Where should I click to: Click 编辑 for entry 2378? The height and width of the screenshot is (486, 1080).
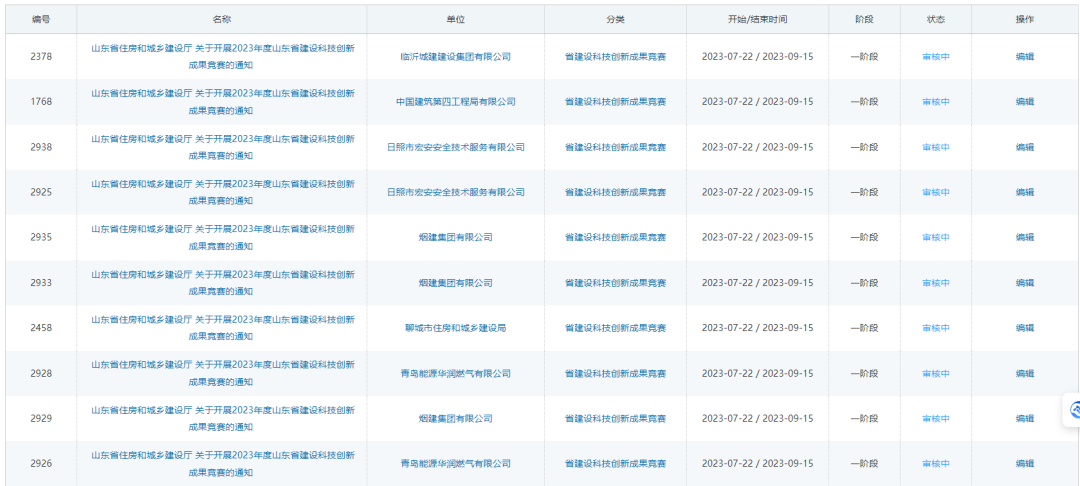point(1025,57)
